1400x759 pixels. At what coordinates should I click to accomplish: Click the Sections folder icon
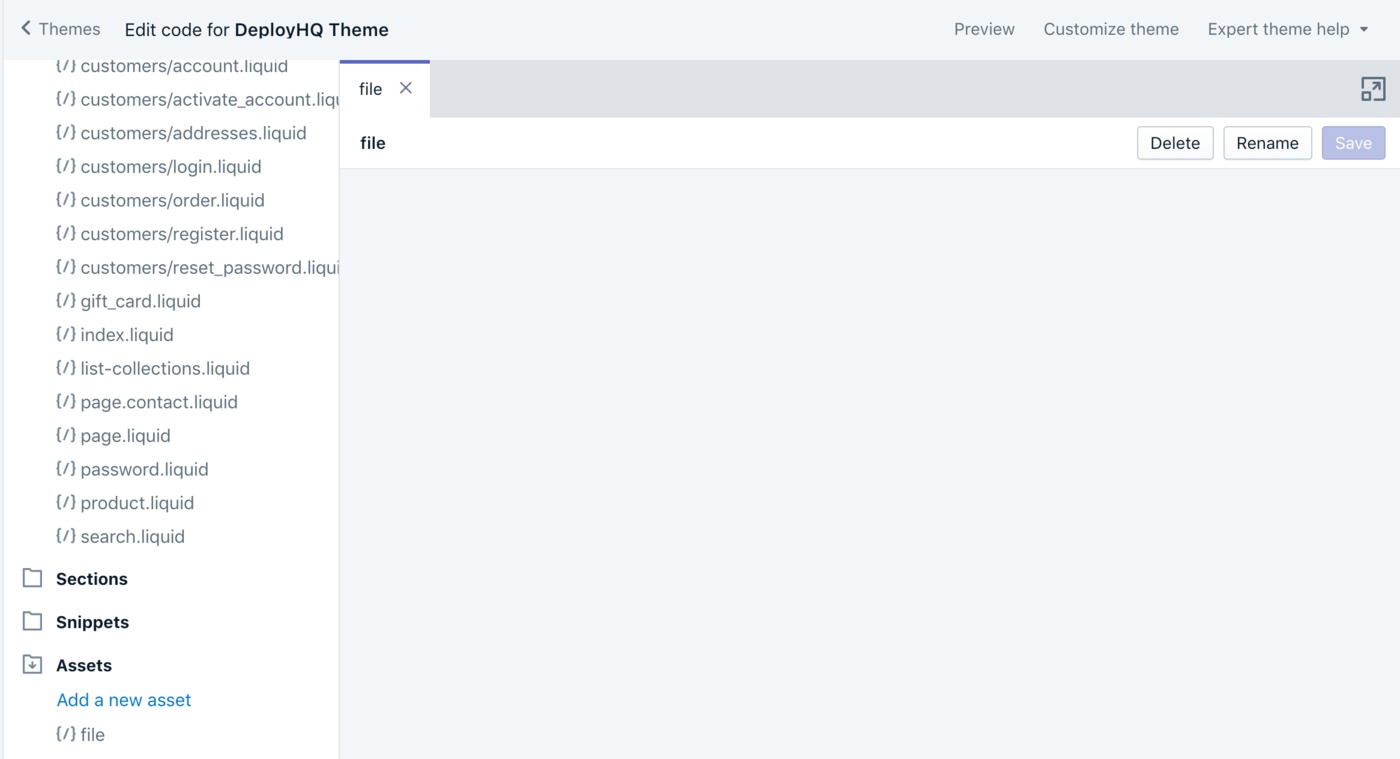point(33,578)
